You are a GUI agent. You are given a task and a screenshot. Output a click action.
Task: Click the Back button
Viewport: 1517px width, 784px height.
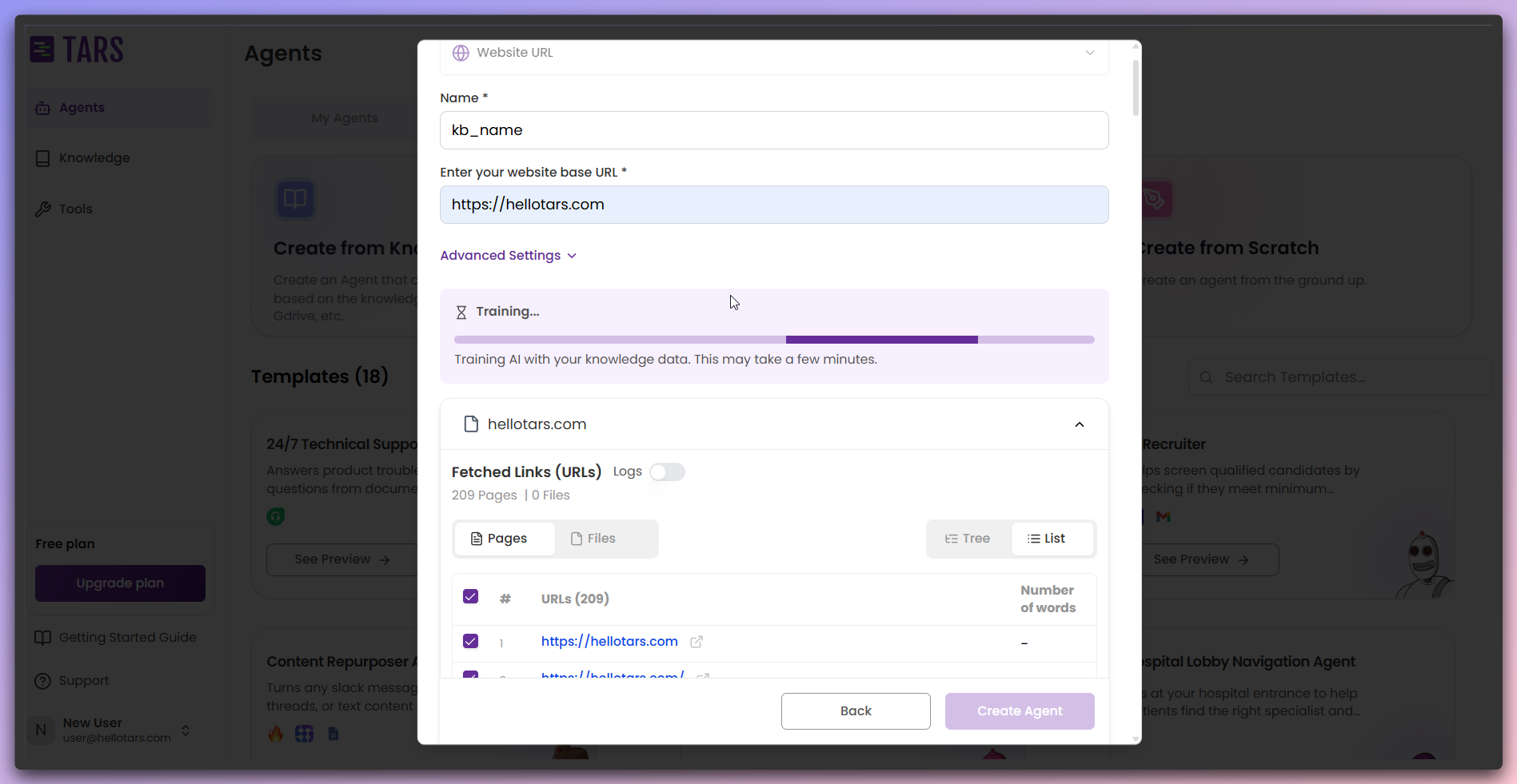[x=855, y=710]
